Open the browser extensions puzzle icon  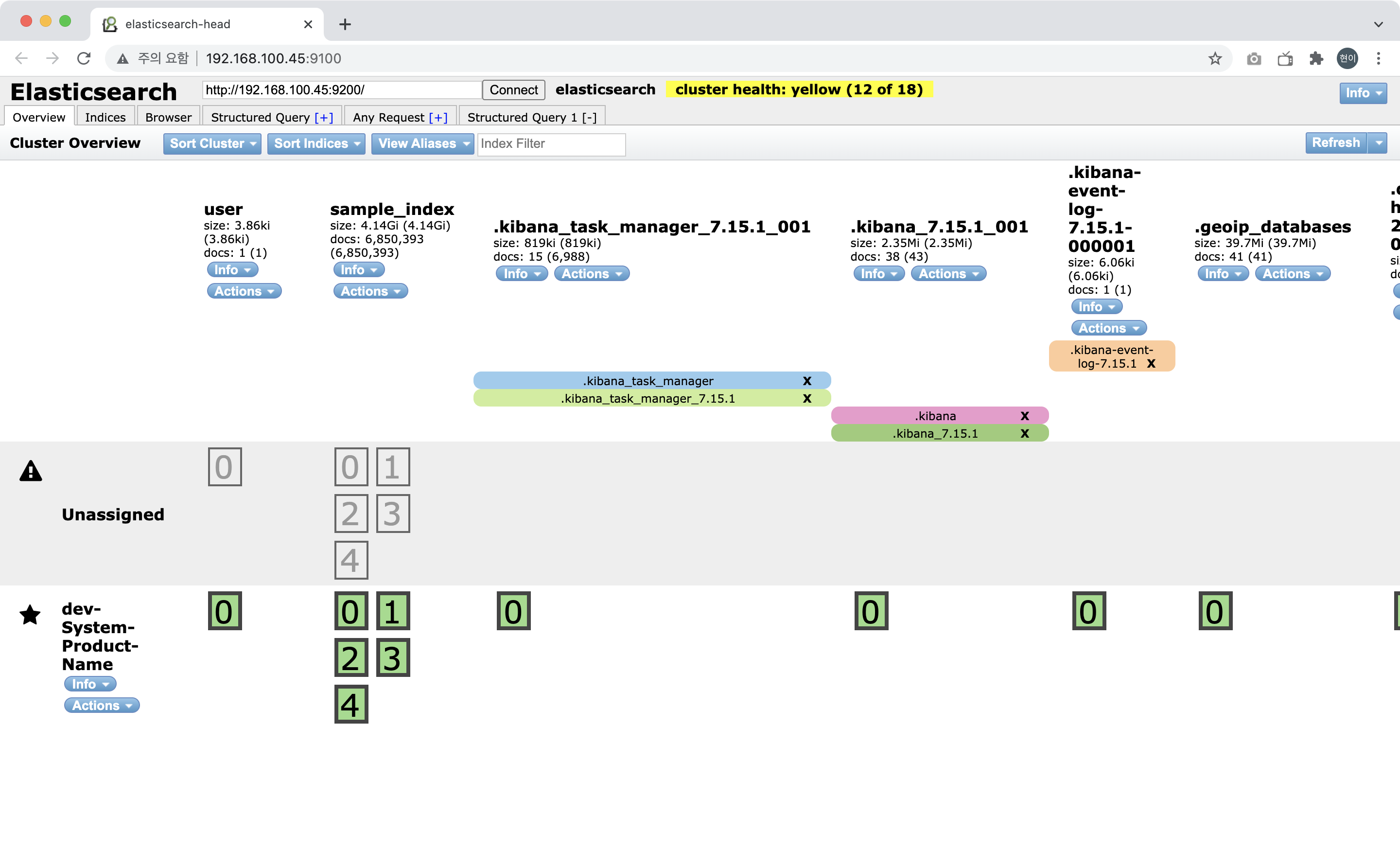[x=1316, y=58]
